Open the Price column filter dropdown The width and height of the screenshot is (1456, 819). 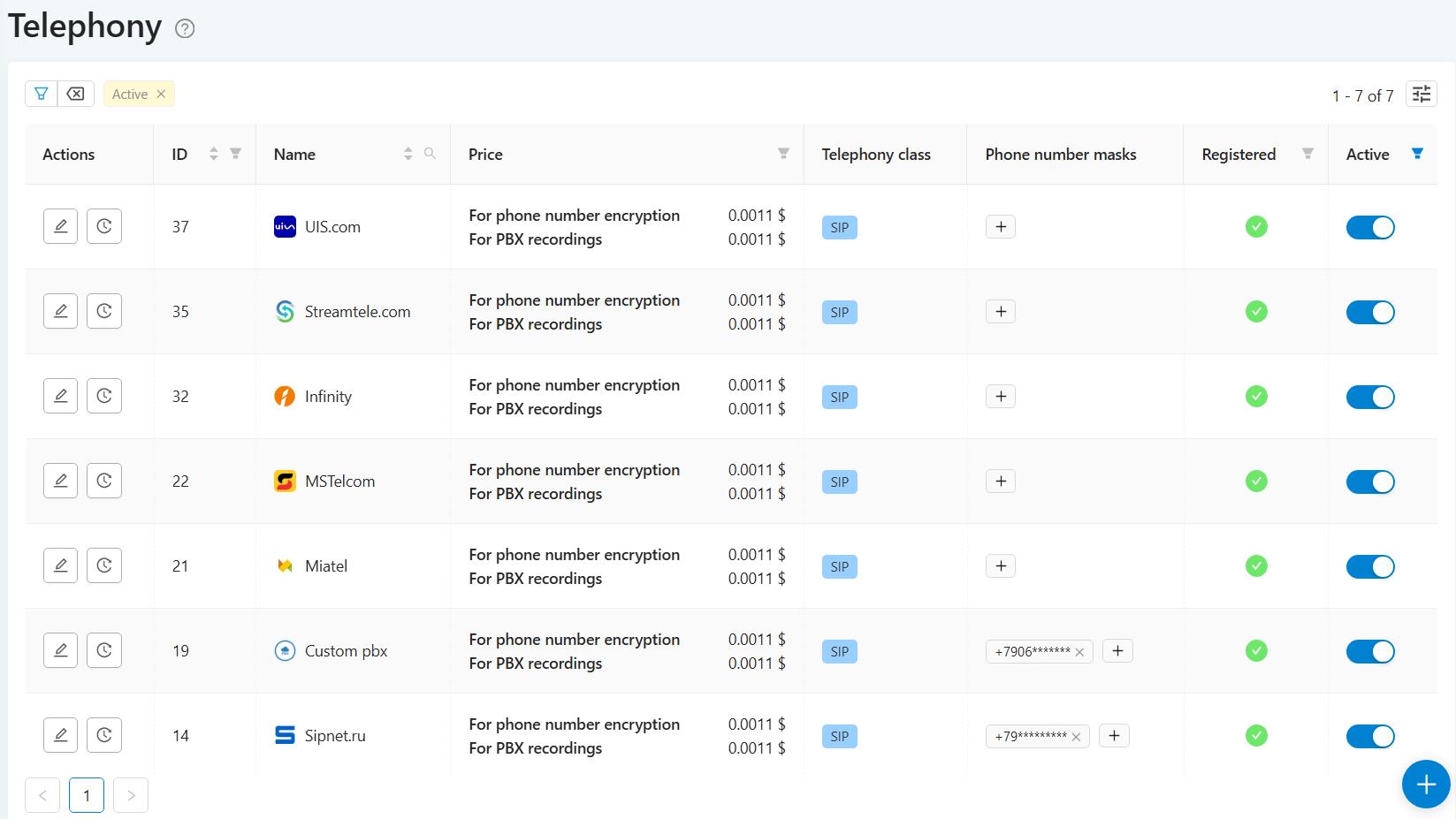click(x=783, y=154)
